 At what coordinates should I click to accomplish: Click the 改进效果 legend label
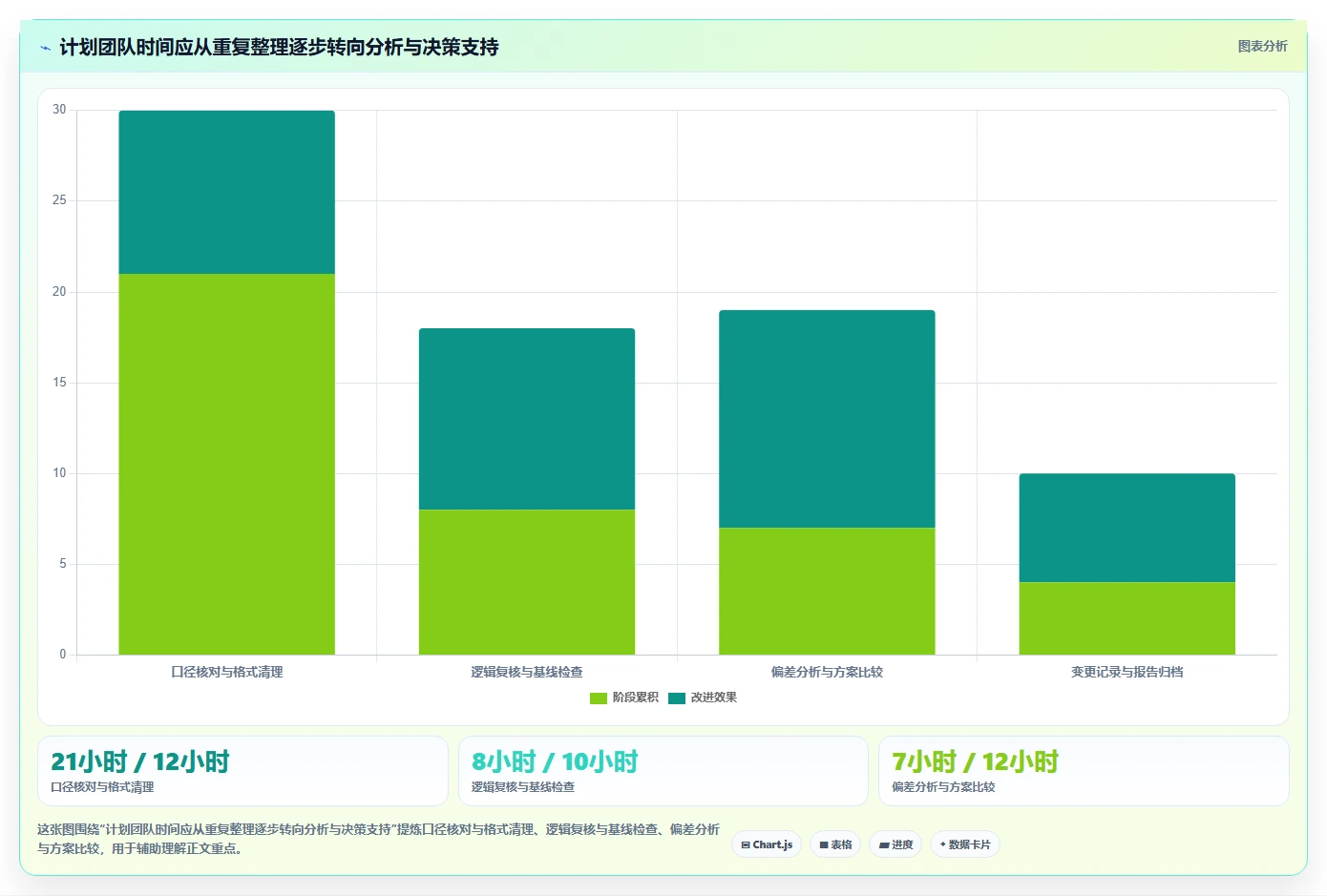pyautogui.click(x=714, y=698)
